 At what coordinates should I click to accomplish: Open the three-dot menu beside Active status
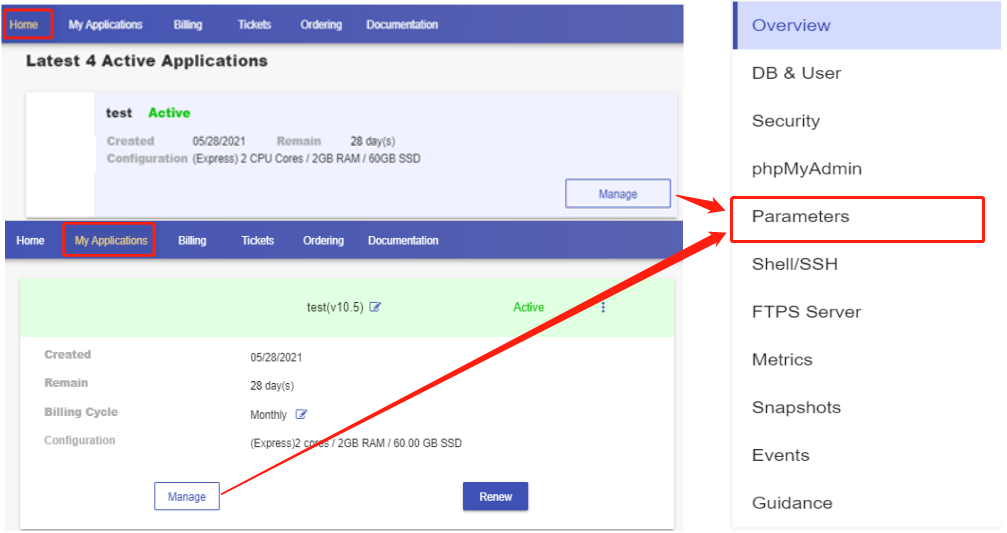click(x=603, y=307)
